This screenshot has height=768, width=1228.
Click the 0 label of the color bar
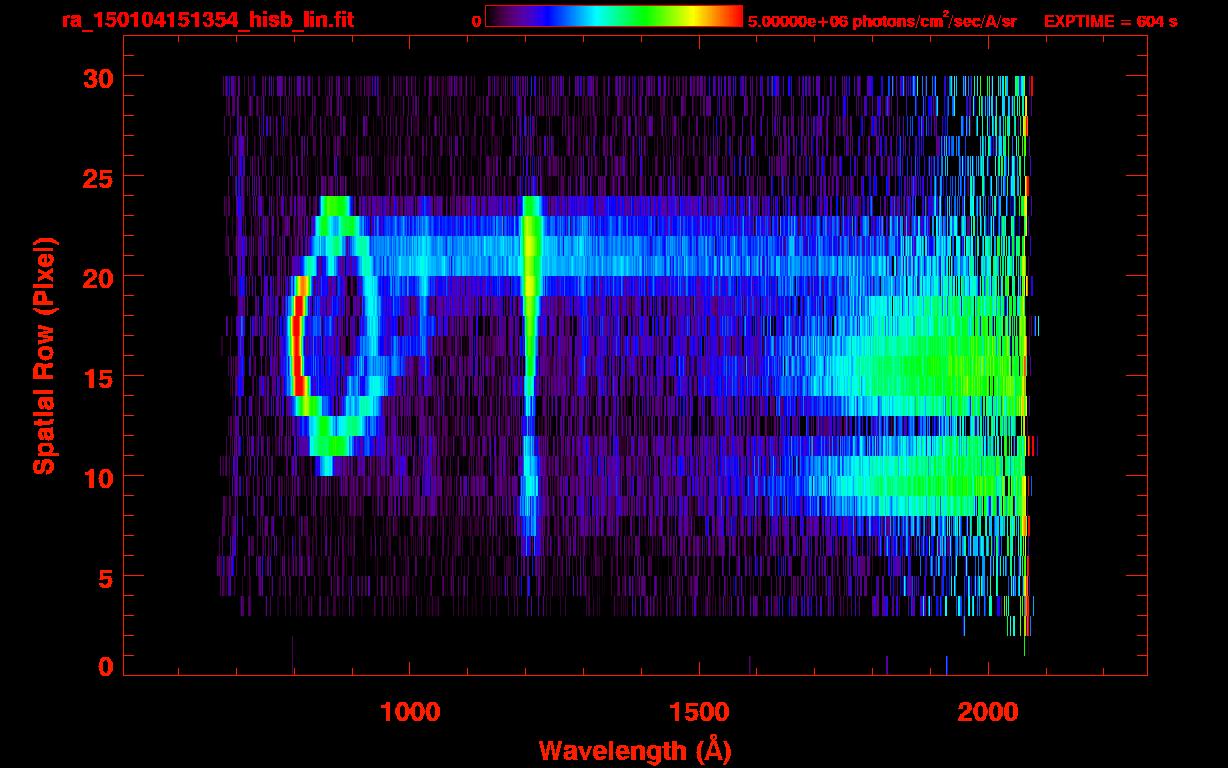(476, 21)
